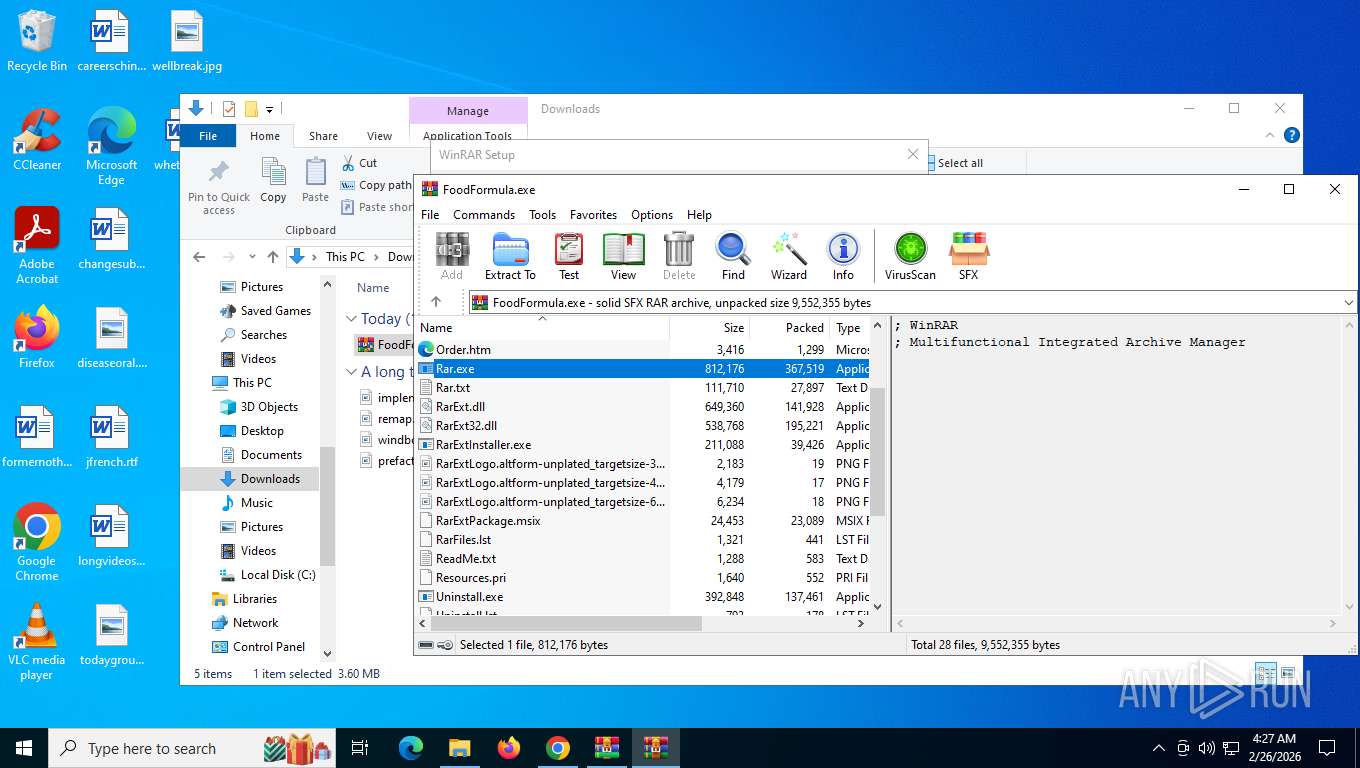Open the WinRAR Help menu
Image resolution: width=1360 pixels, height=768 pixels.
click(699, 215)
